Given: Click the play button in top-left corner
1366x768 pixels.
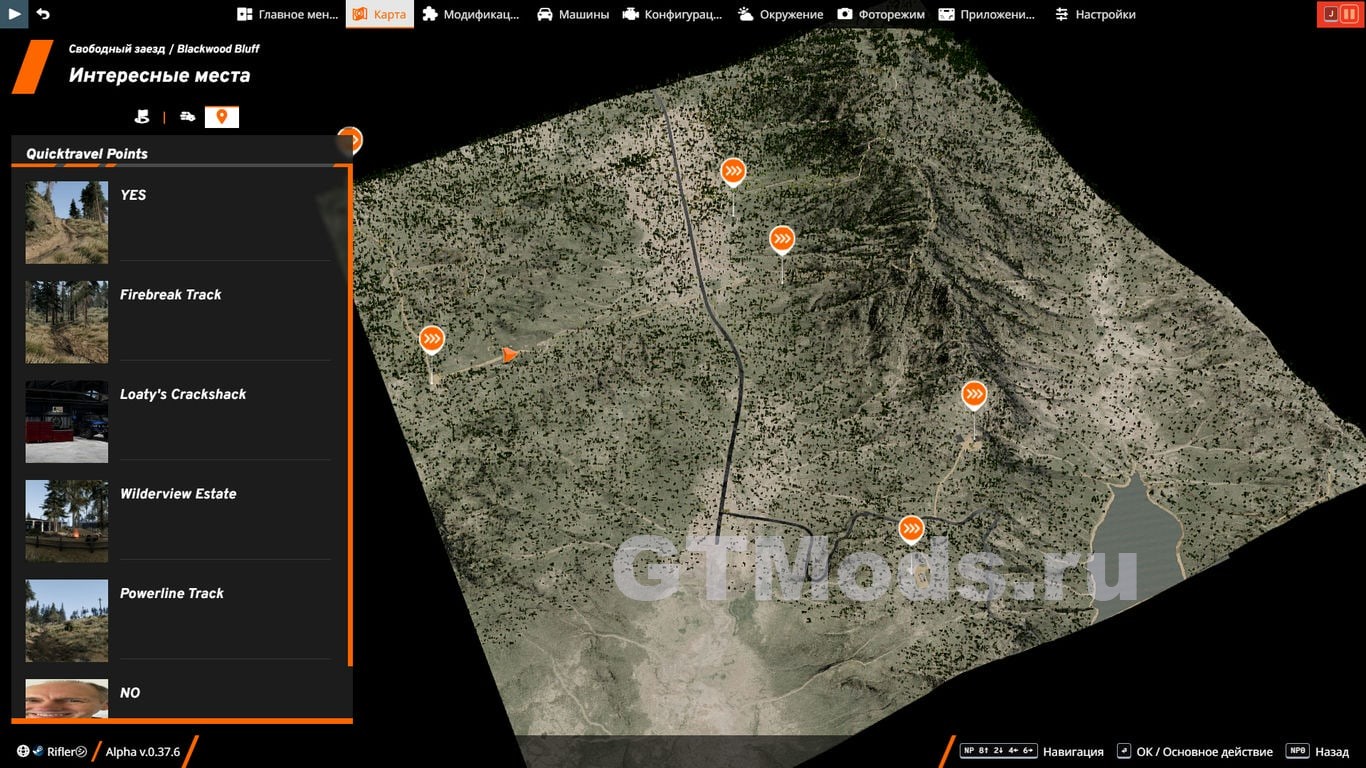Looking at the screenshot, I should pos(14,14).
